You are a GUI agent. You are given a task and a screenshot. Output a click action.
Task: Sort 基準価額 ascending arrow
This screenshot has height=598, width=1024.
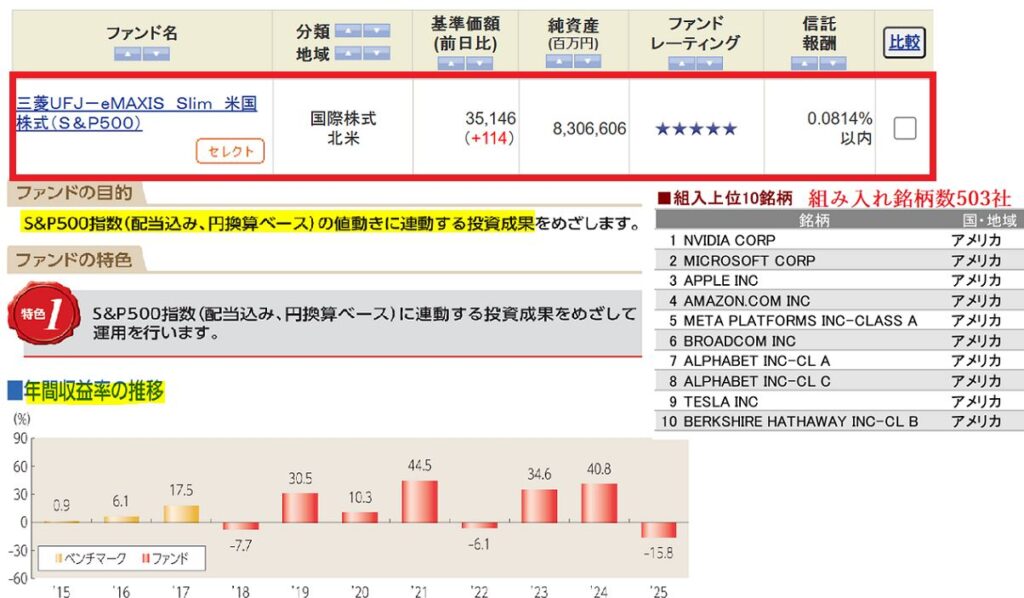pyautogui.click(x=451, y=63)
